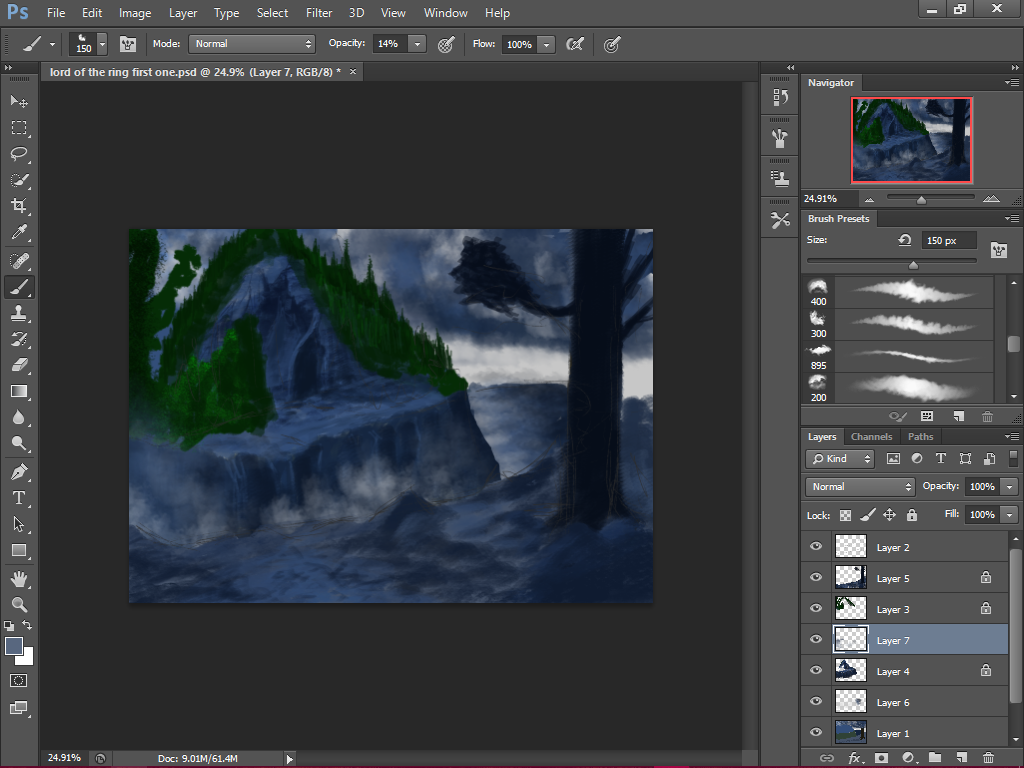Hide Layer 7 visibility eye
The height and width of the screenshot is (768, 1024).
click(x=816, y=639)
